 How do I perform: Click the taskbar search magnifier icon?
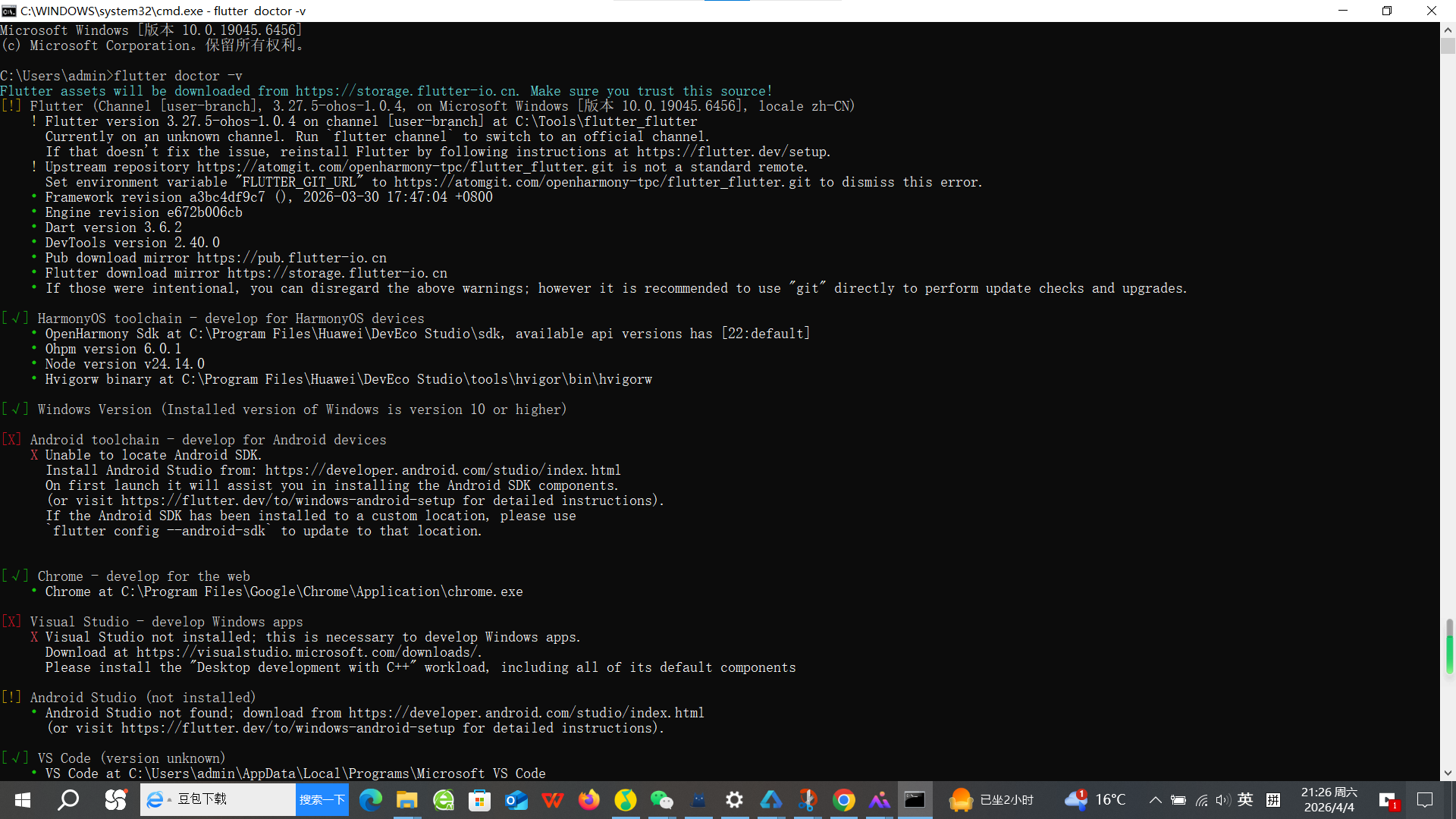[x=69, y=799]
